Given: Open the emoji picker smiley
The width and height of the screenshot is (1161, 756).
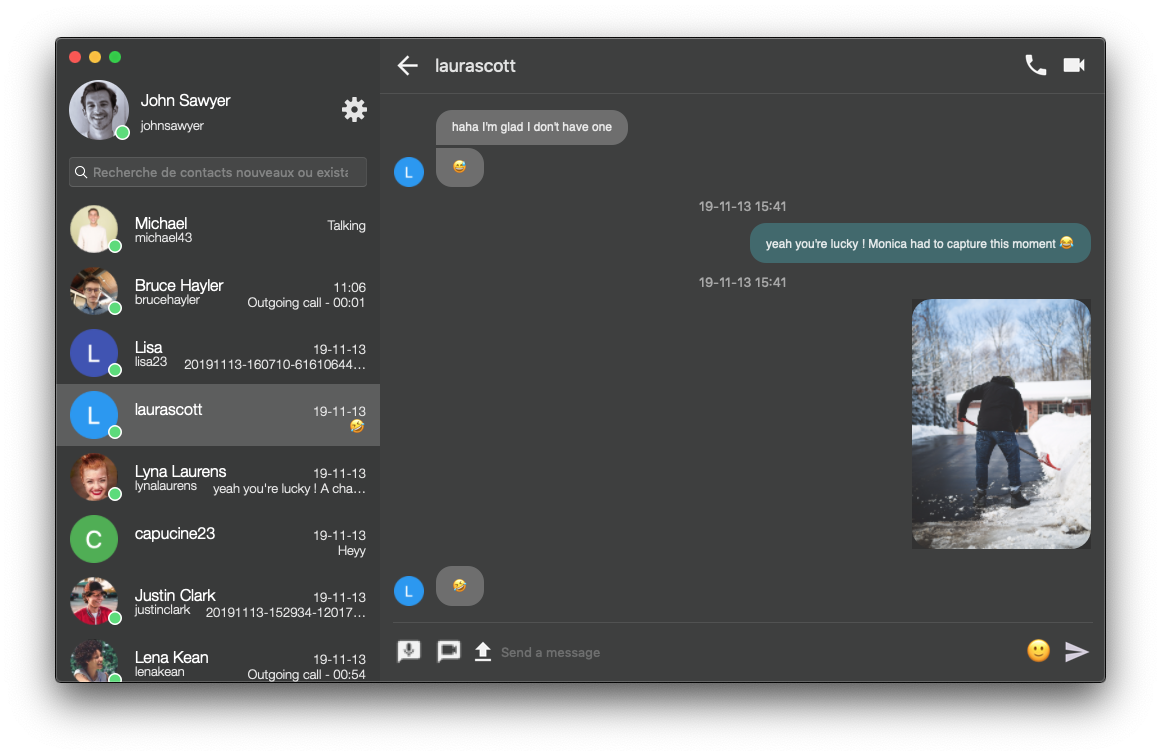Looking at the screenshot, I should (1038, 652).
